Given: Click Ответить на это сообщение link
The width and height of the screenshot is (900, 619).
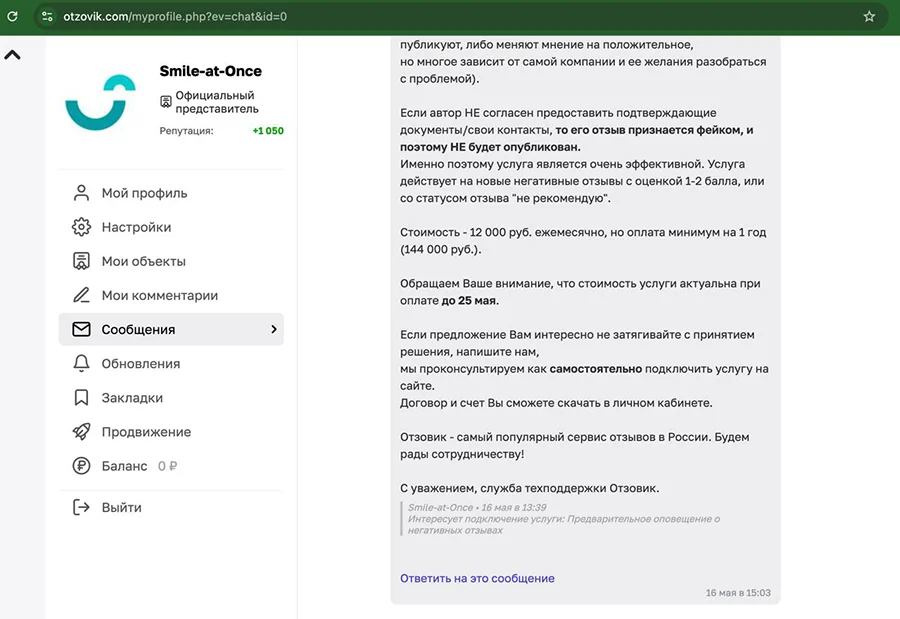Looking at the screenshot, I should coord(477,578).
